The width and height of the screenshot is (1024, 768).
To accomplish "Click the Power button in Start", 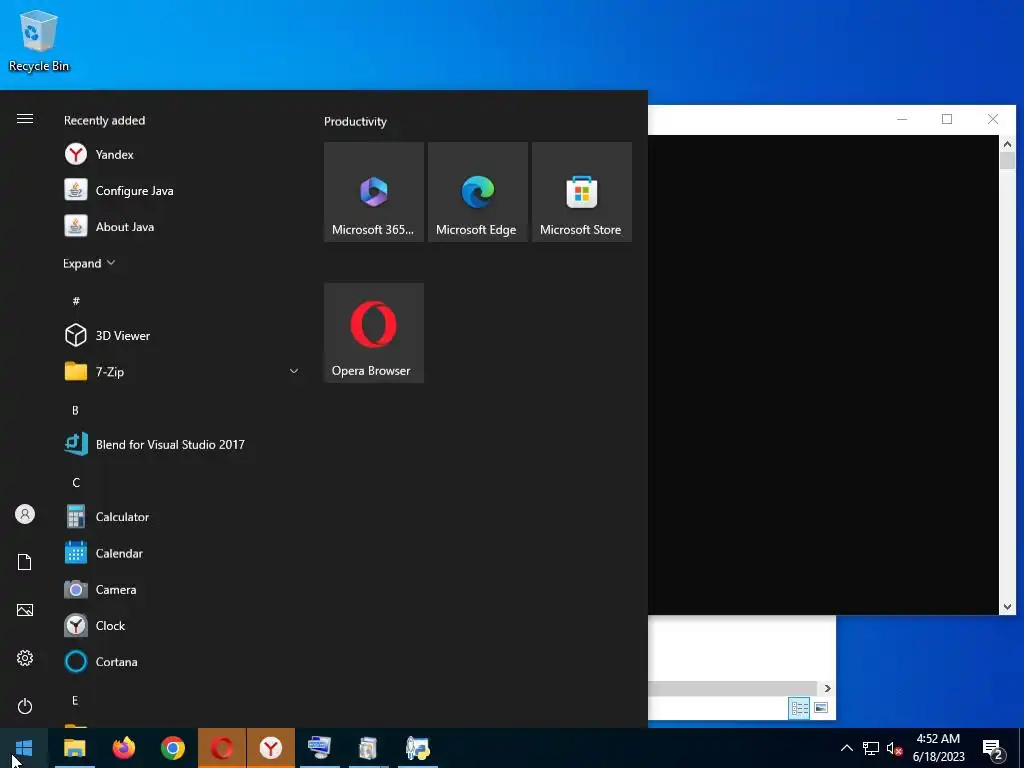I will coord(25,706).
